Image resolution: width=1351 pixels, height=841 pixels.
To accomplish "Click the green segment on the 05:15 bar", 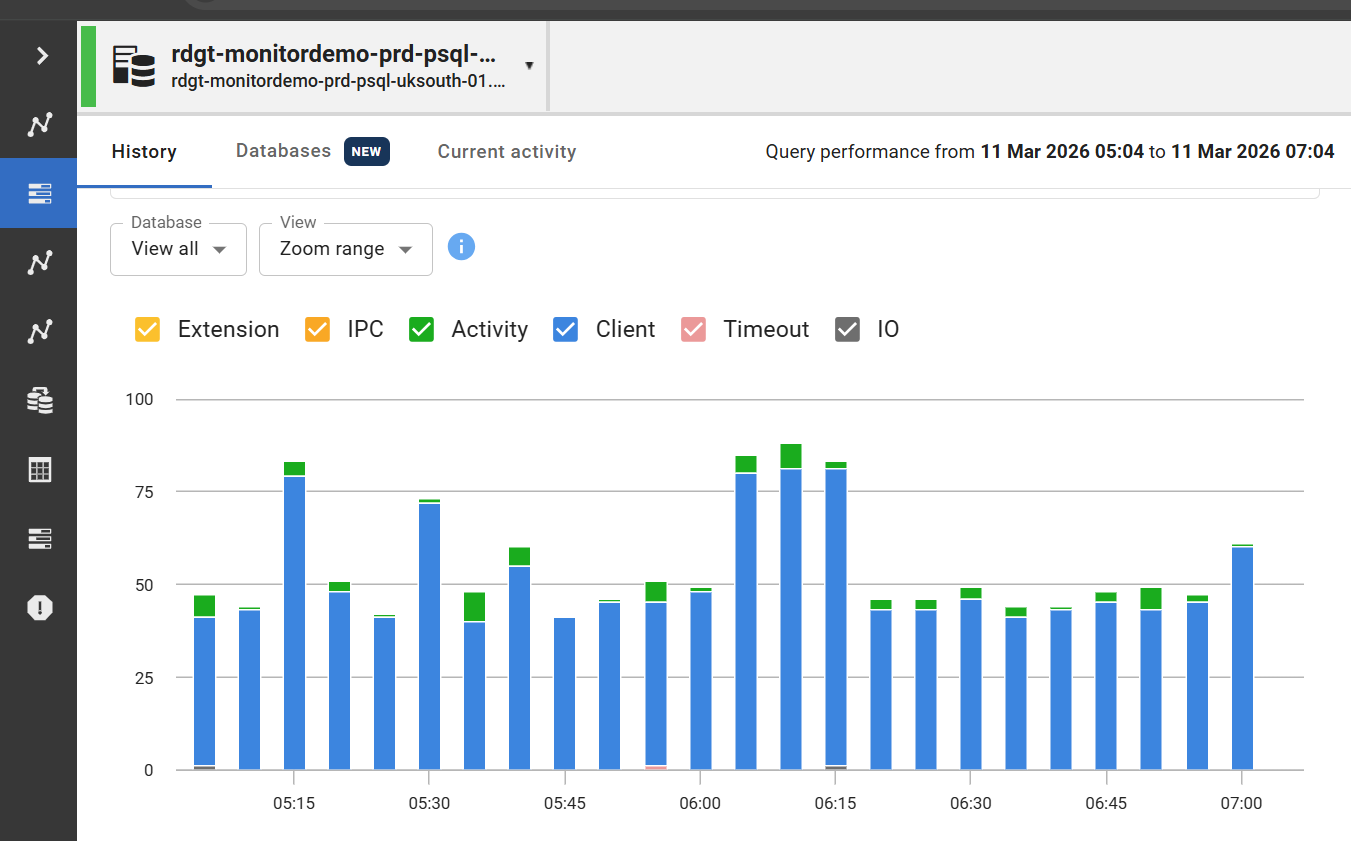I will pyautogui.click(x=294, y=467).
